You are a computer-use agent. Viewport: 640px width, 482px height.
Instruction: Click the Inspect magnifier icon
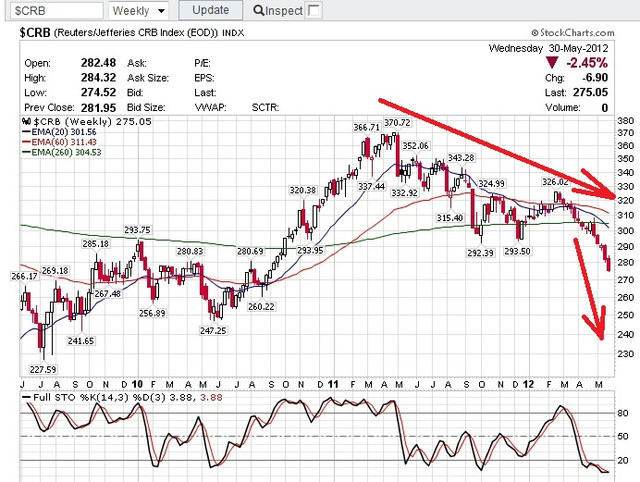click(x=258, y=10)
